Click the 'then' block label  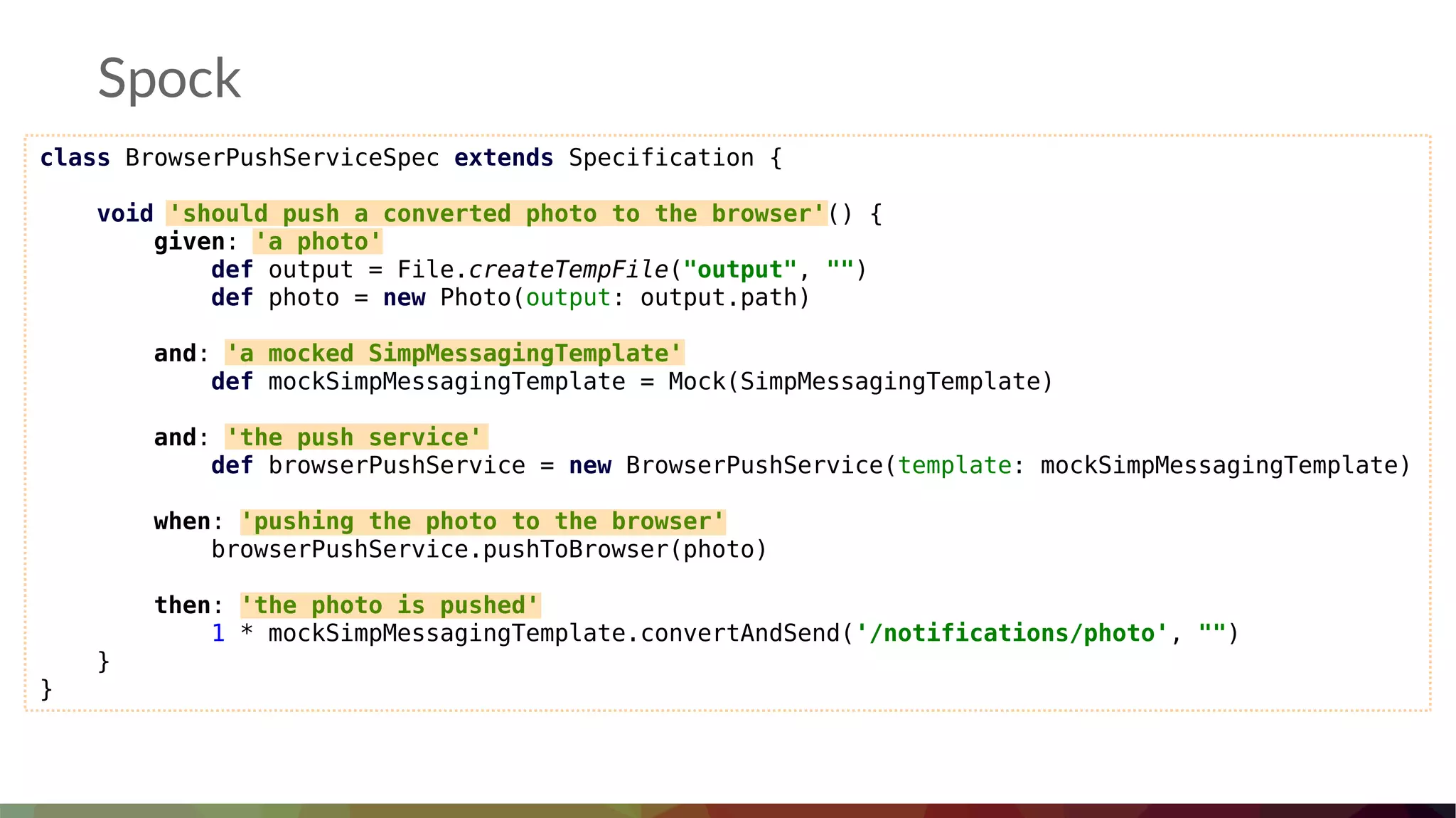click(x=182, y=605)
